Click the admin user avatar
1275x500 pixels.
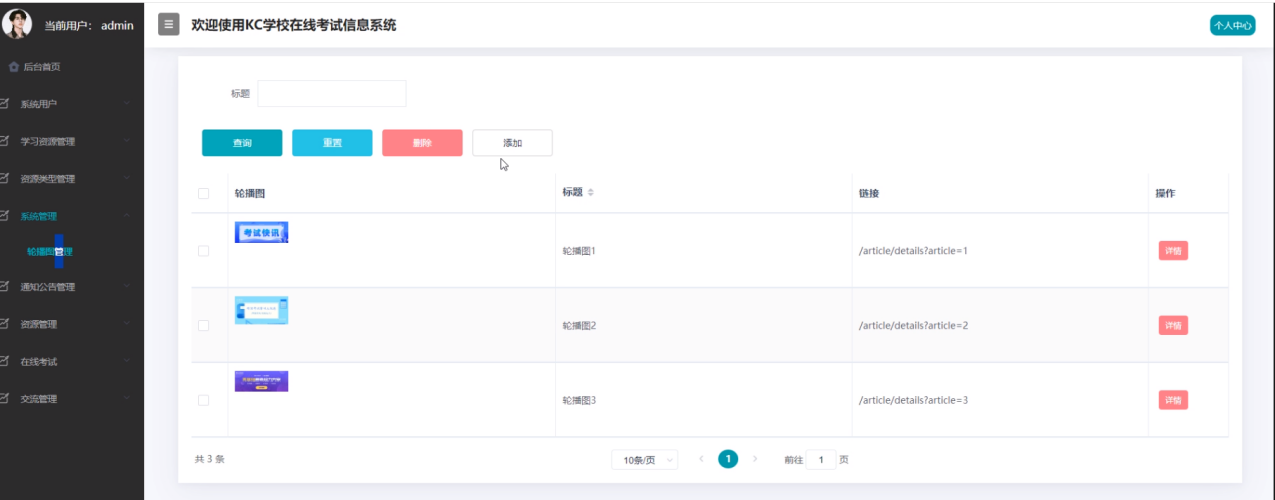[17, 24]
